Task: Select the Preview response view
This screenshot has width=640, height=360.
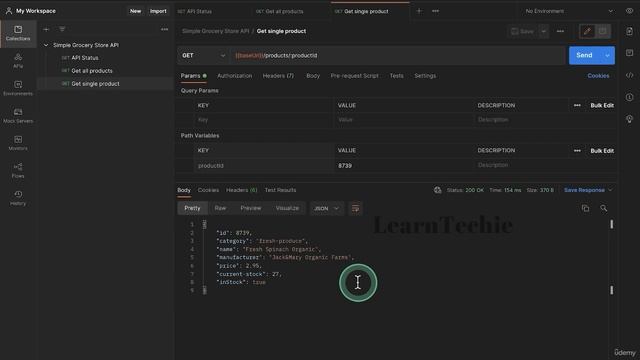Action: tap(251, 209)
